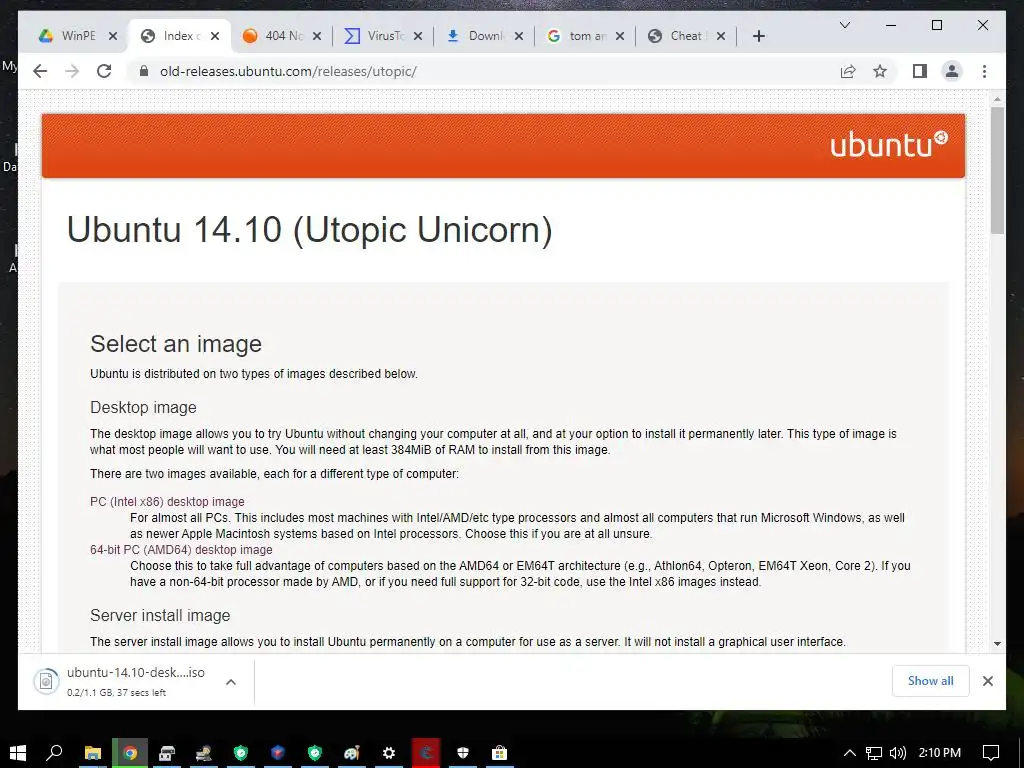The height and width of the screenshot is (768, 1024).
Task: Close the 404 tab
Action: pyautogui.click(x=317, y=36)
